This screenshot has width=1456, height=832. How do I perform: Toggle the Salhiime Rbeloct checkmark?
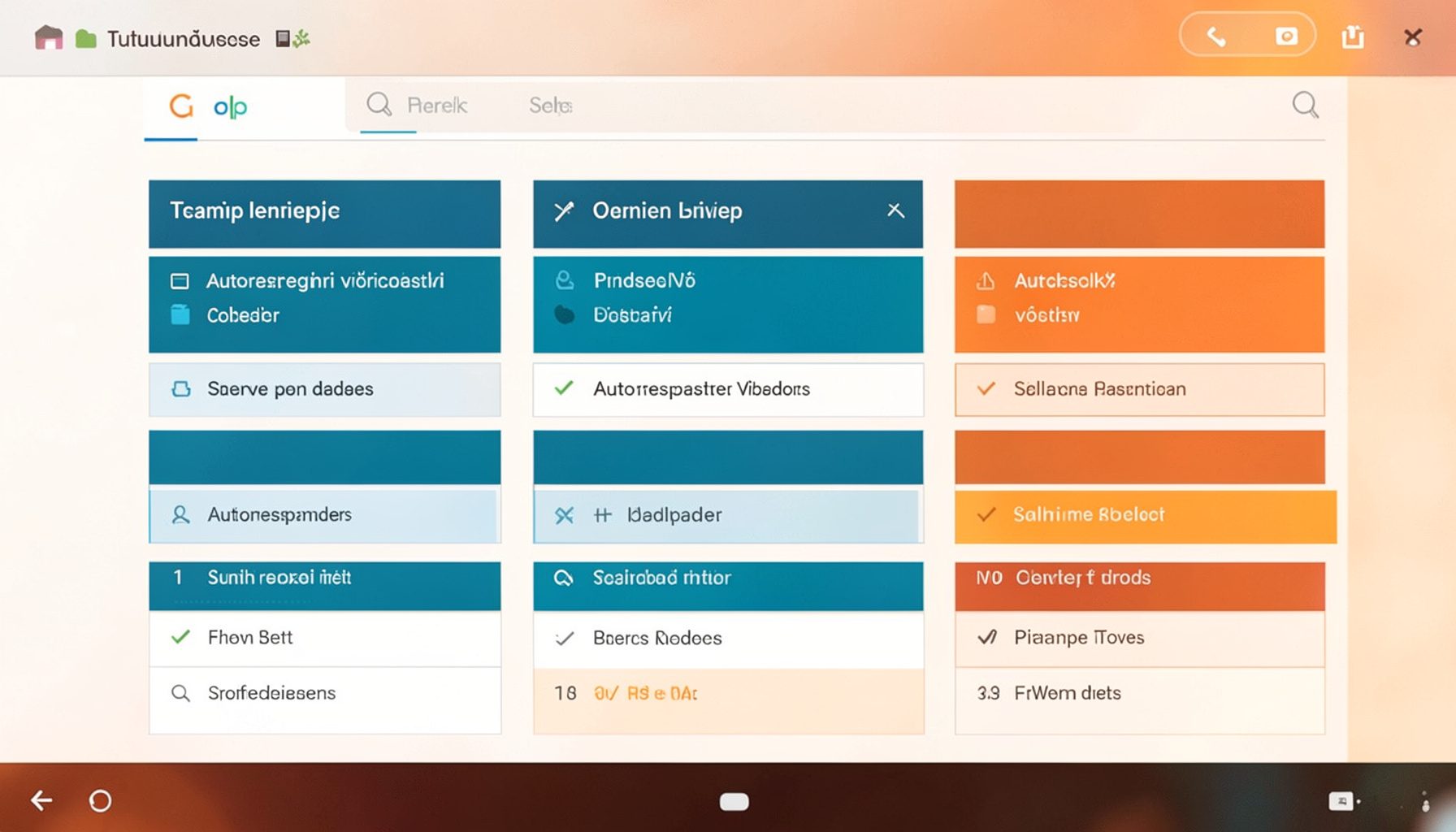tap(986, 514)
